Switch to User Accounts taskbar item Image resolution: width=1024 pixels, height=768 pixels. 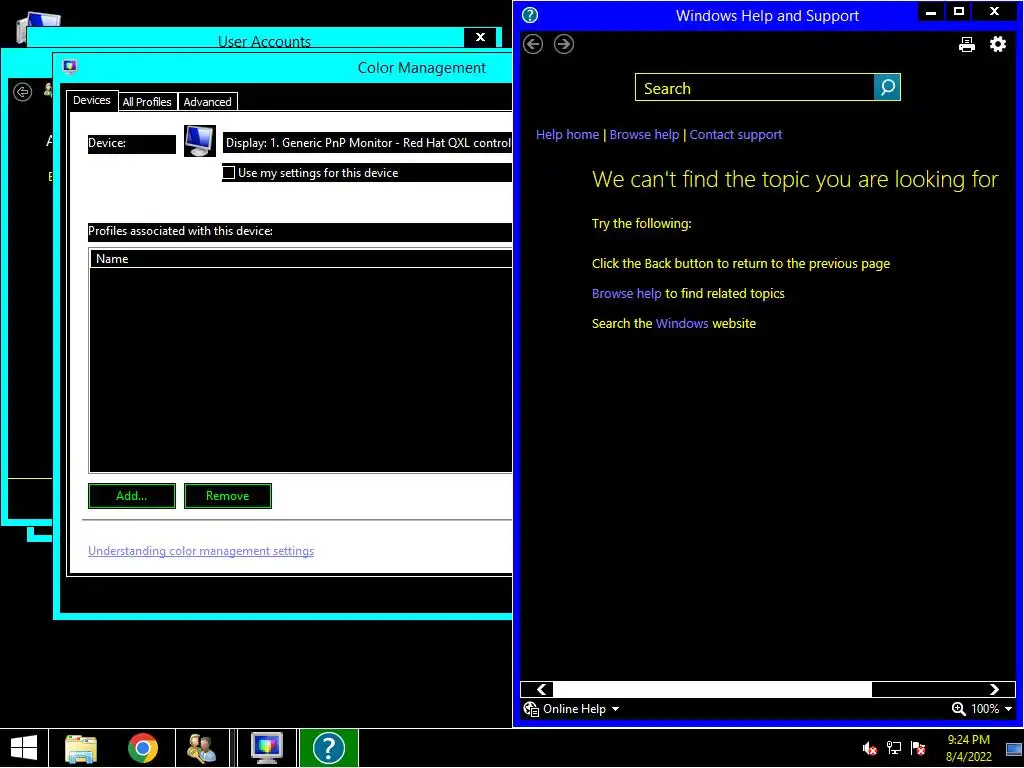tap(201, 748)
